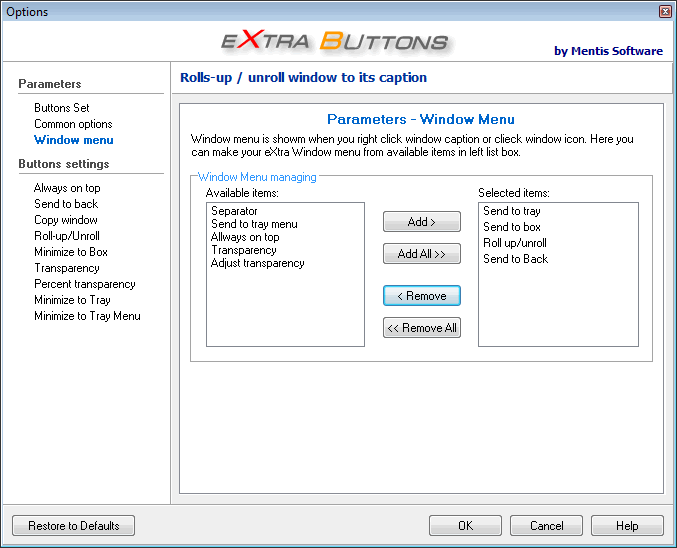Image resolution: width=677 pixels, height=548 pixels.
Task: Pick Send to tray menu available item
Action: tap(254, 224)
